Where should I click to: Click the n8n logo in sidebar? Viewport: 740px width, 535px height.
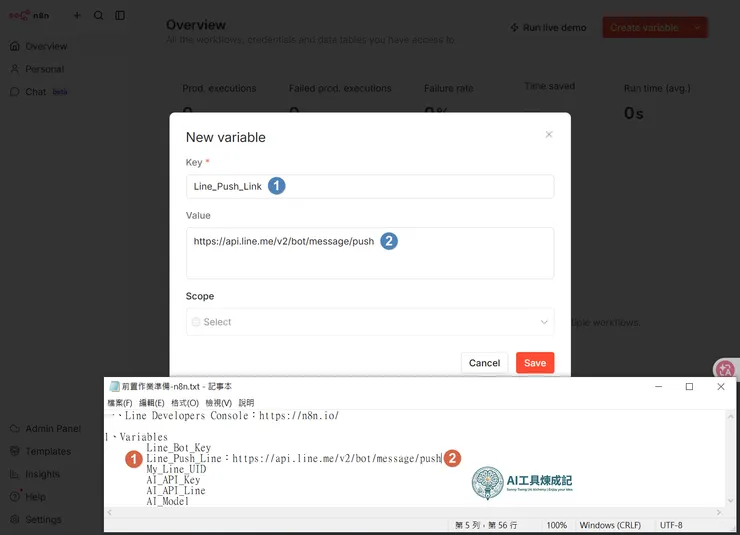click(29, 16)
